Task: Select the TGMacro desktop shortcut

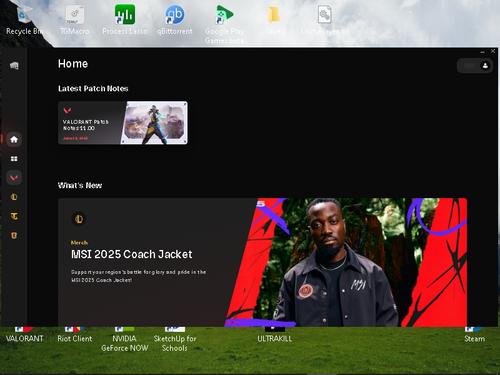Action: tap(75, 20)
